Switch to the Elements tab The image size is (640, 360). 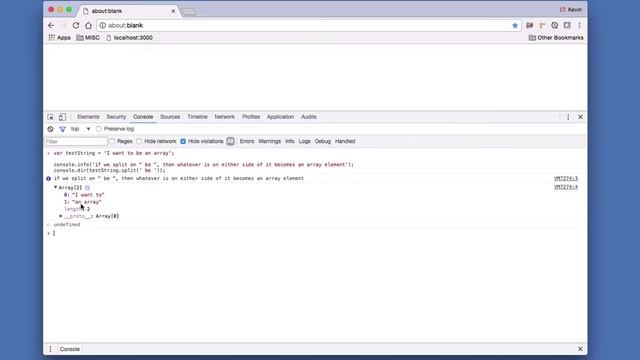coord(88,117)
